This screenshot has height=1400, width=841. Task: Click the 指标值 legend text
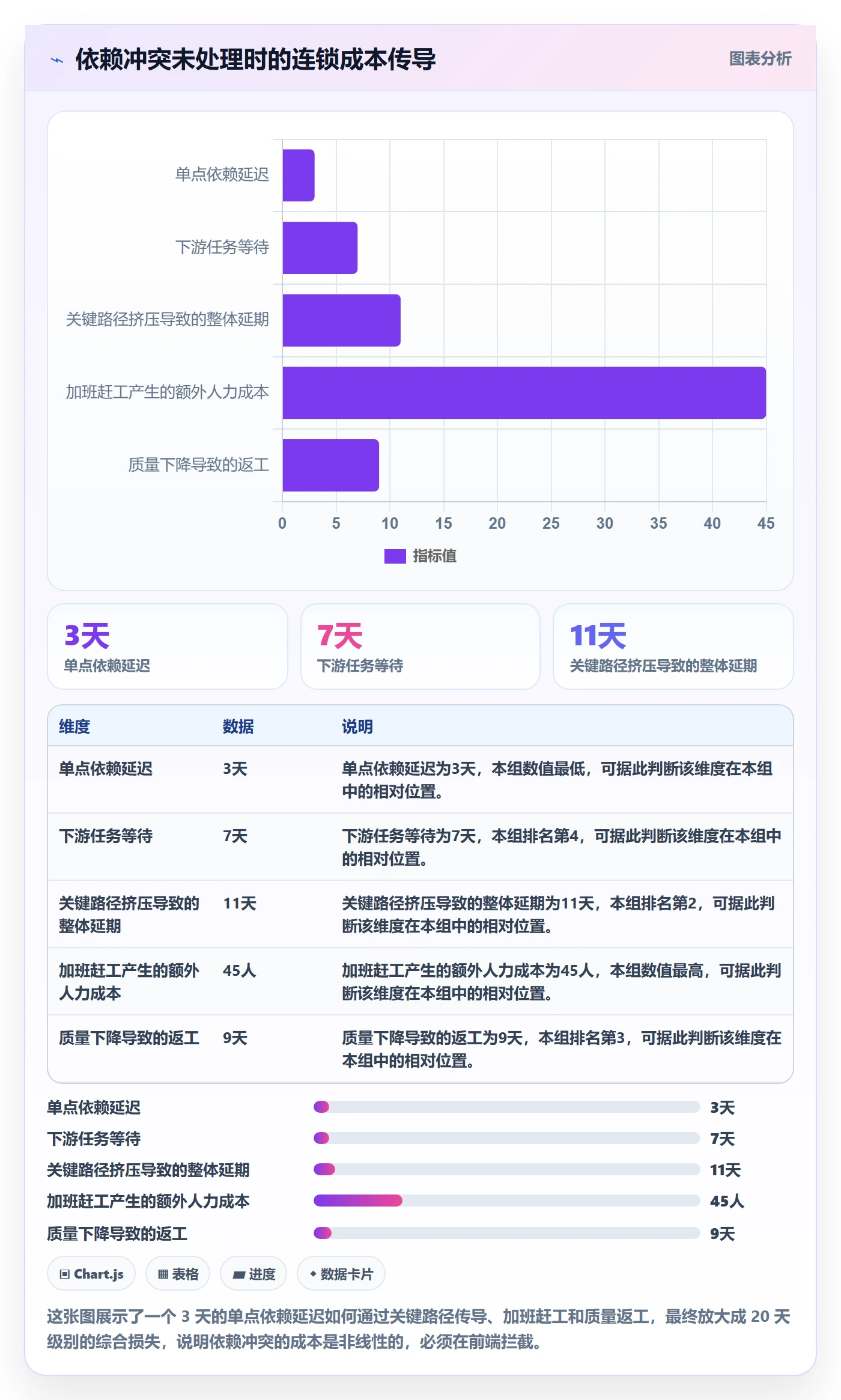[x=434, y=556]
